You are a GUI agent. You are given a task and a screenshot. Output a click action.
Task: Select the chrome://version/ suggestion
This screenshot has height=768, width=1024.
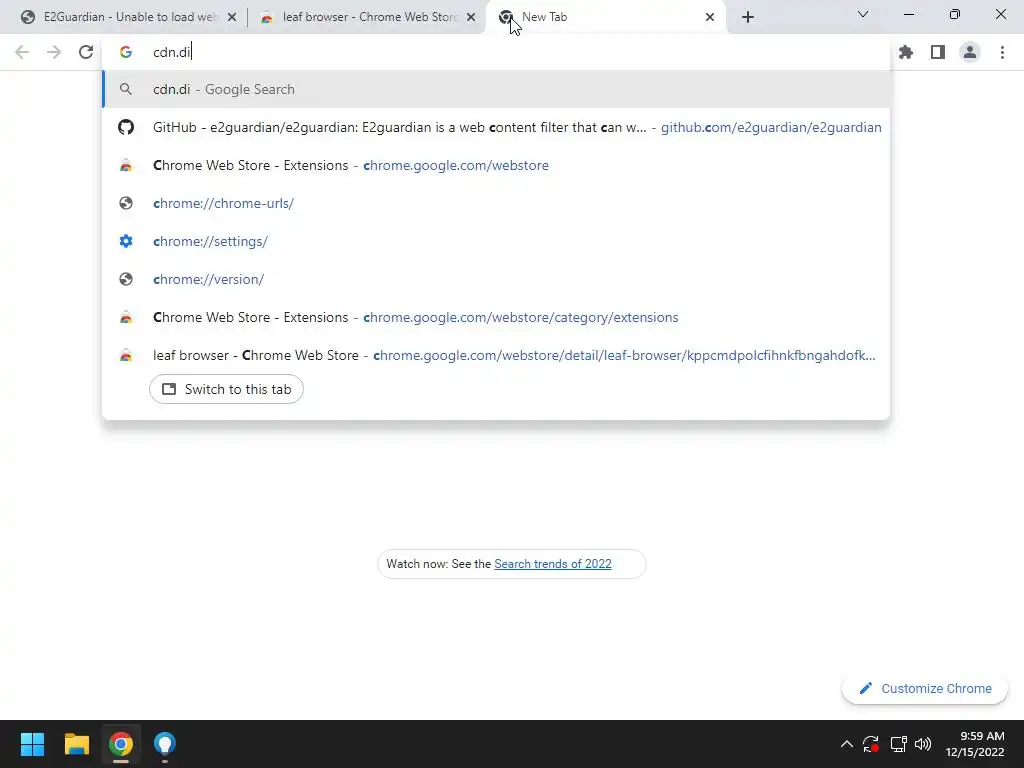[x=496, y=279]
